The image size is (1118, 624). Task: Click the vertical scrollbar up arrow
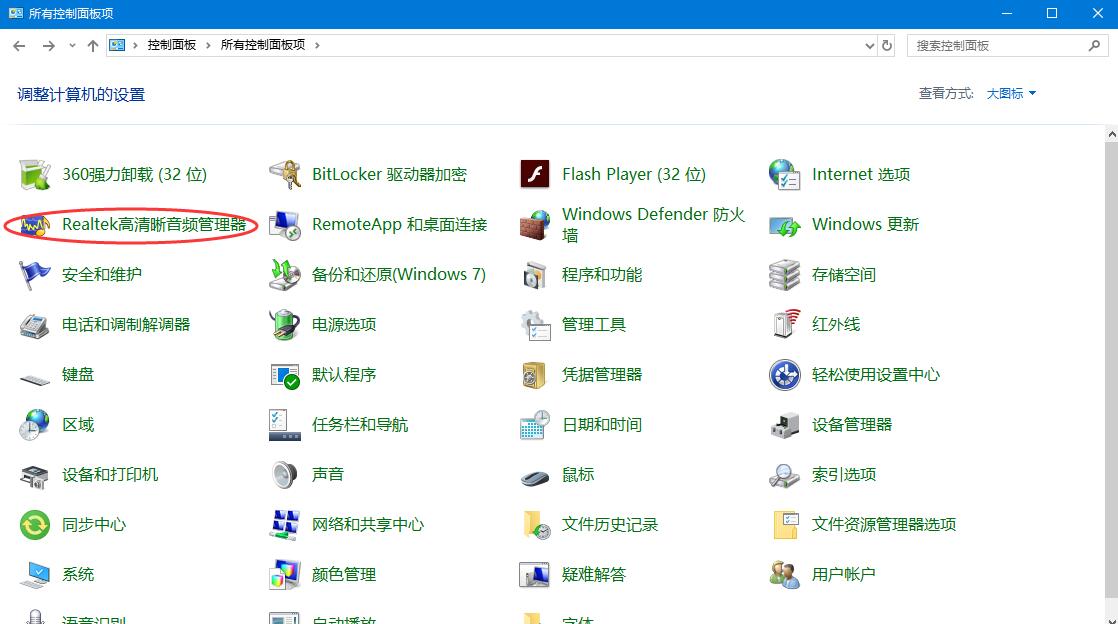coord(1112,133)
